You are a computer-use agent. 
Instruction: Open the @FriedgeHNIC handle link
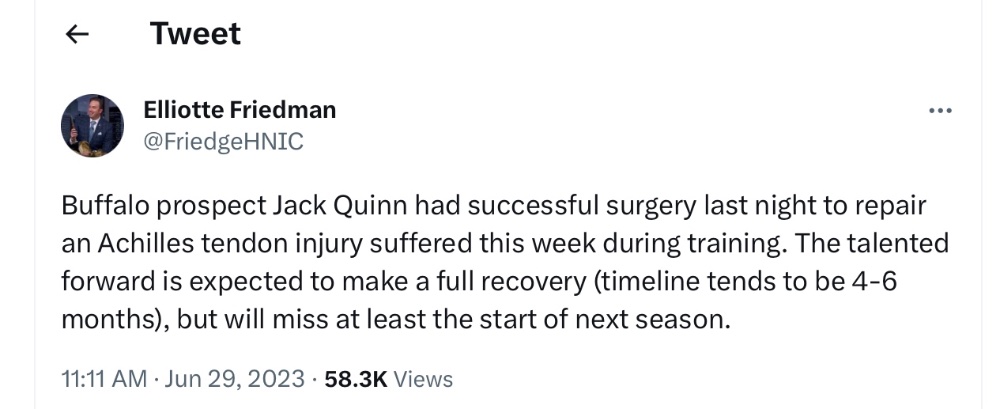click(x=224, y=141)
